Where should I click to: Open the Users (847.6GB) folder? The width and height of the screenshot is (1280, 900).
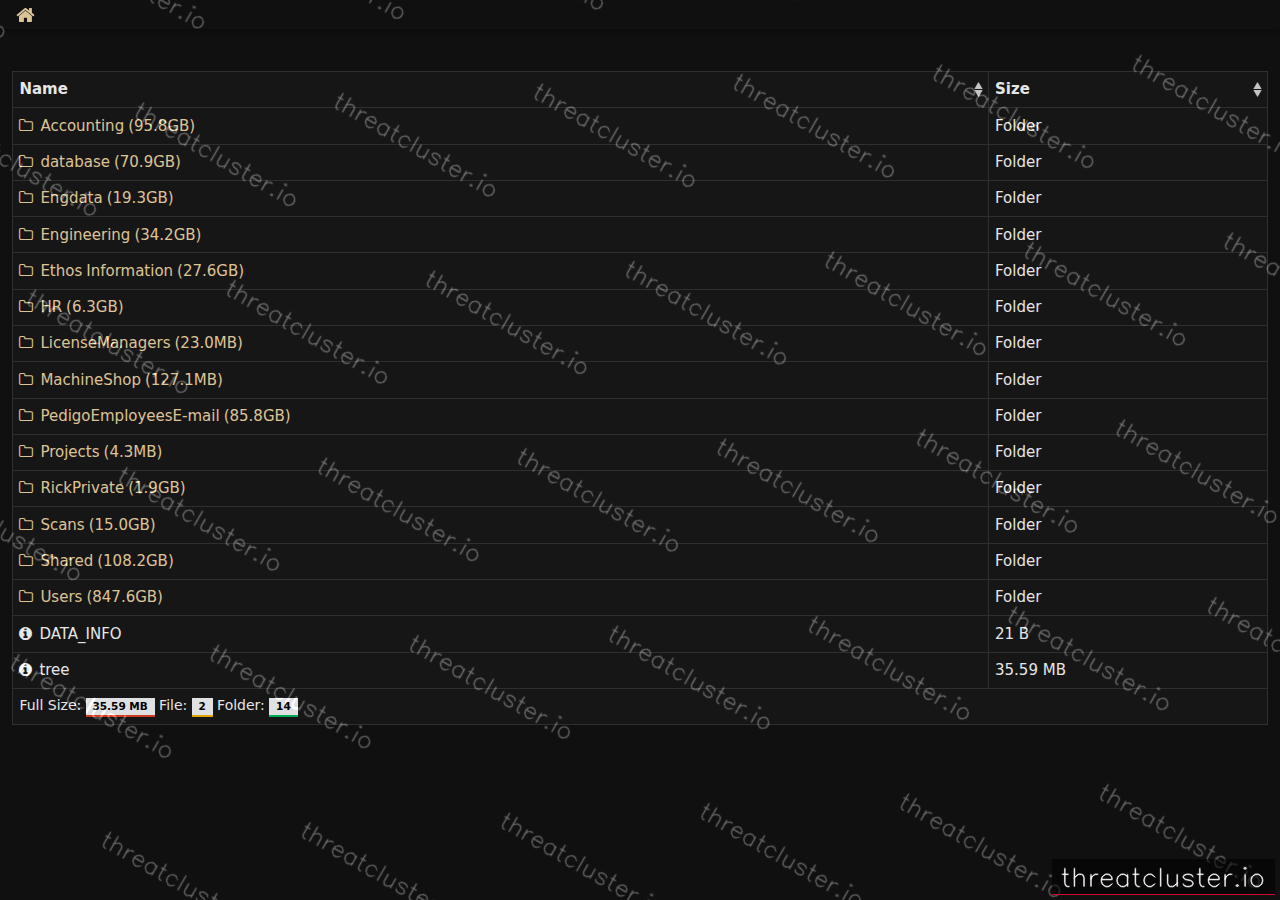[x=101, y=596]
